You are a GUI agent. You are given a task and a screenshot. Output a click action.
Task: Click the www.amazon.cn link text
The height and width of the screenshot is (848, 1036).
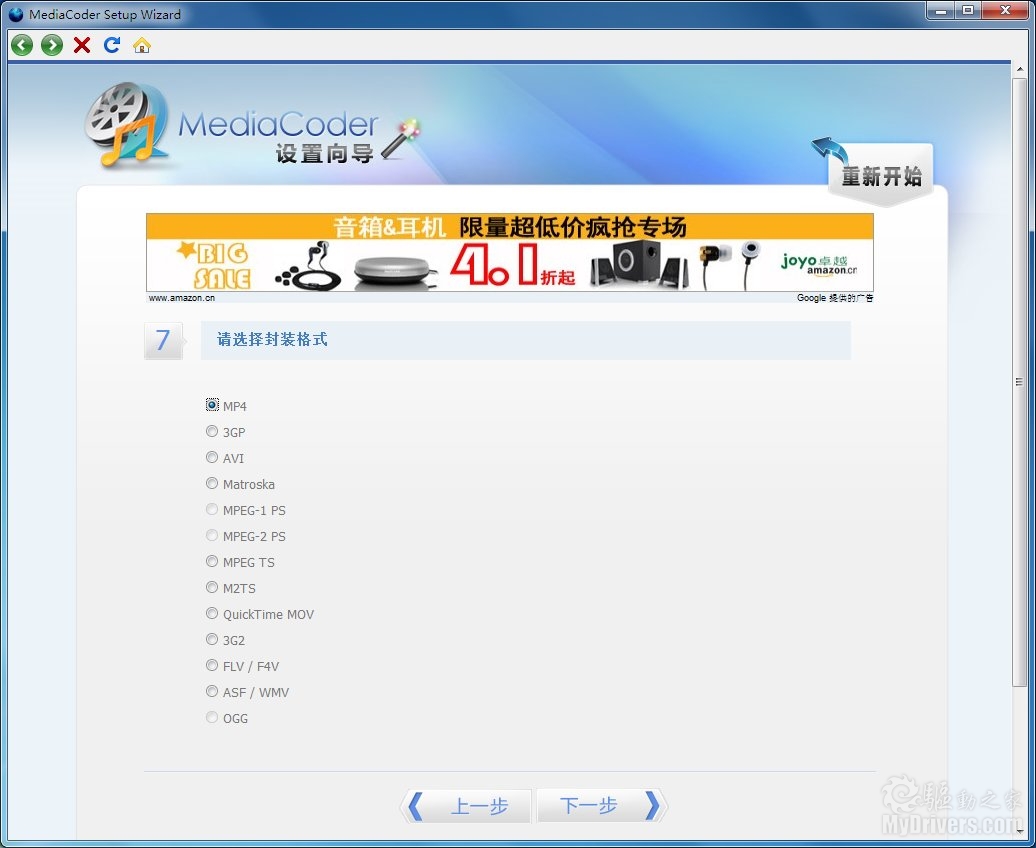(x=182, y=298)
